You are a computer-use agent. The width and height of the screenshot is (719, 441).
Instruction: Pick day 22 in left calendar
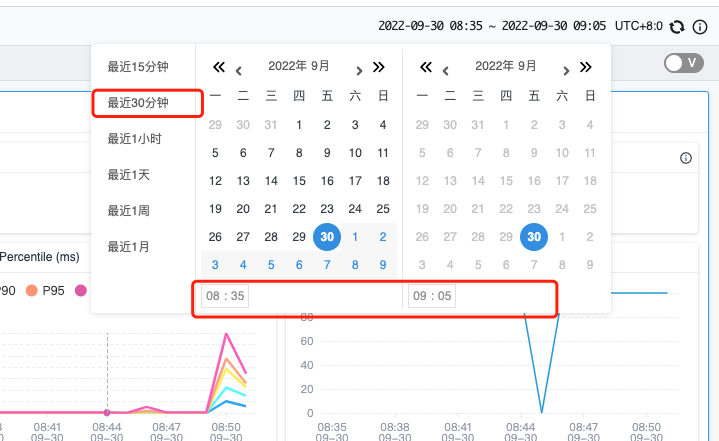pos(299,209)
